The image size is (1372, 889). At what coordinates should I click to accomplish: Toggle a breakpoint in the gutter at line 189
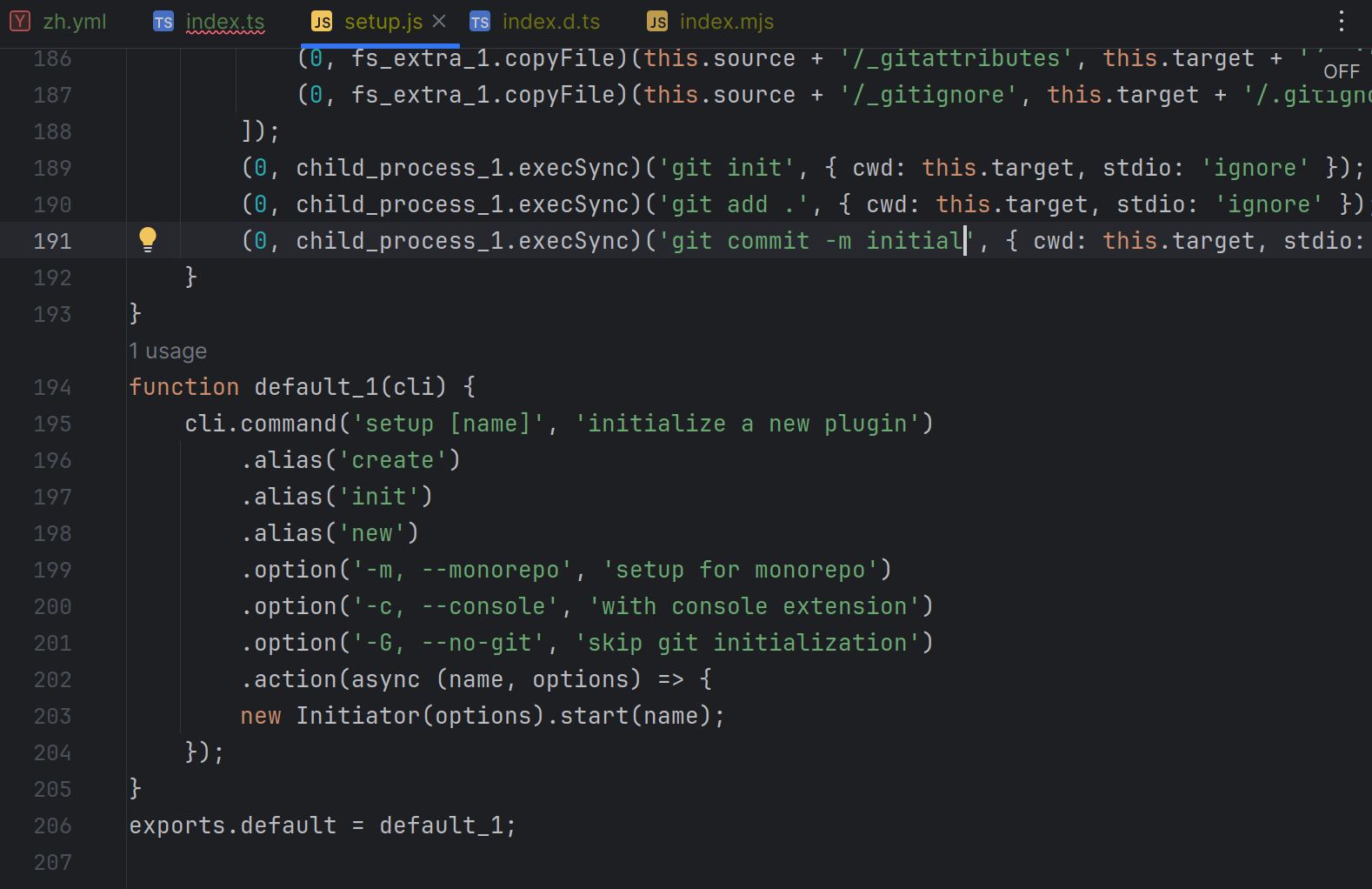[153, 167]
